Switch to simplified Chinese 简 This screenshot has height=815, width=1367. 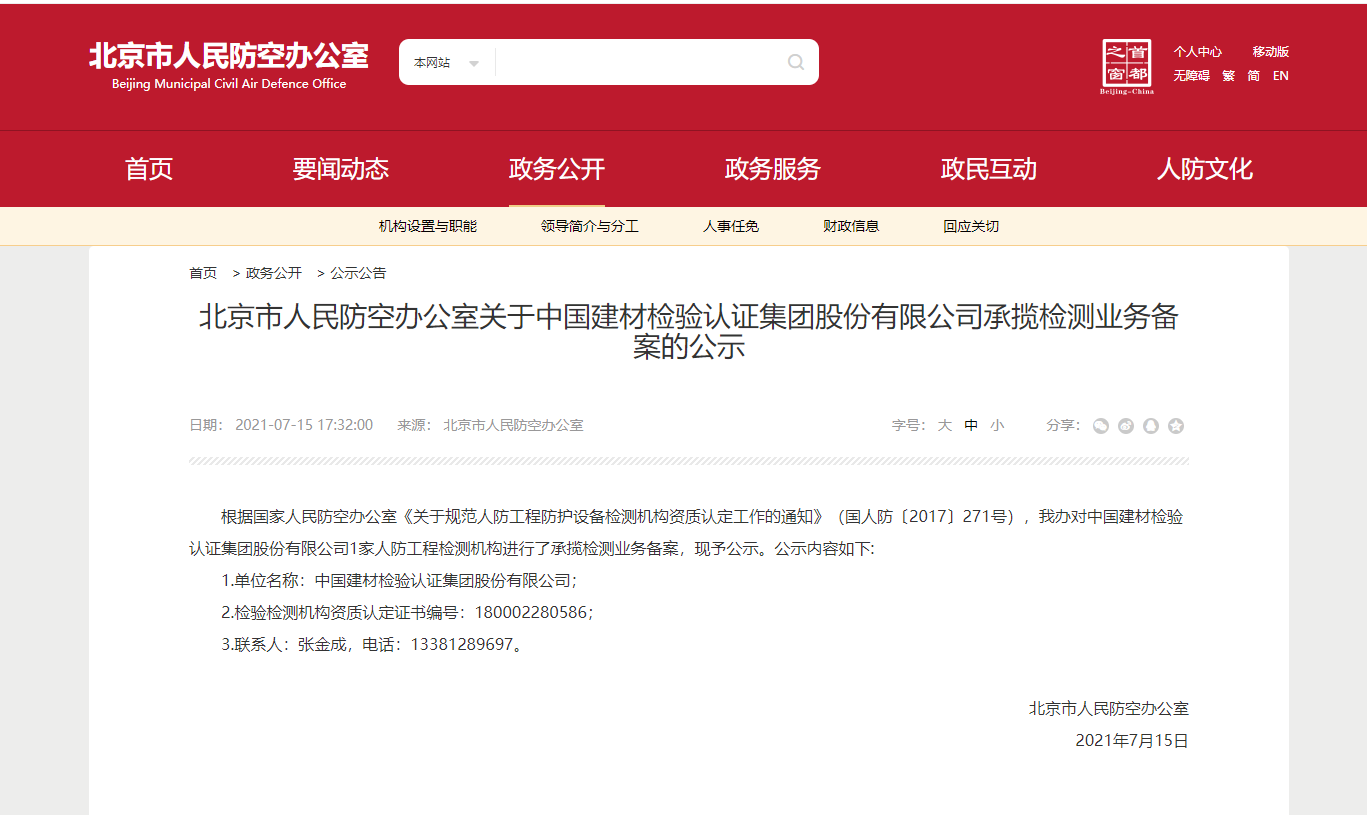1253,76
